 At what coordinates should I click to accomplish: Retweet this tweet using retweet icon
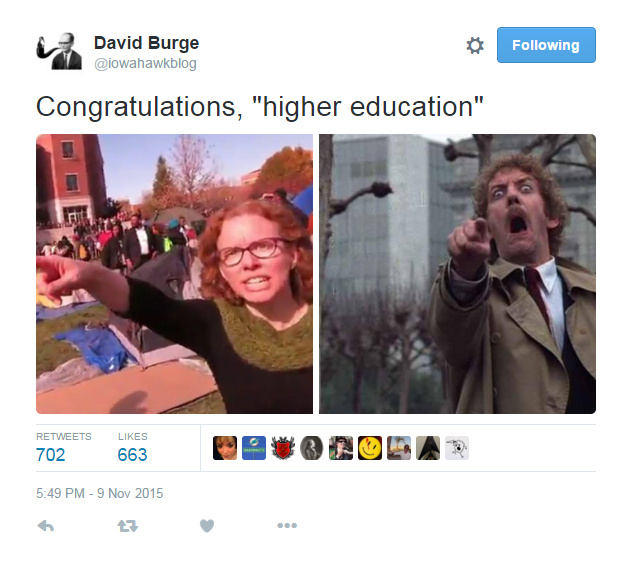(x=127, y=526)
